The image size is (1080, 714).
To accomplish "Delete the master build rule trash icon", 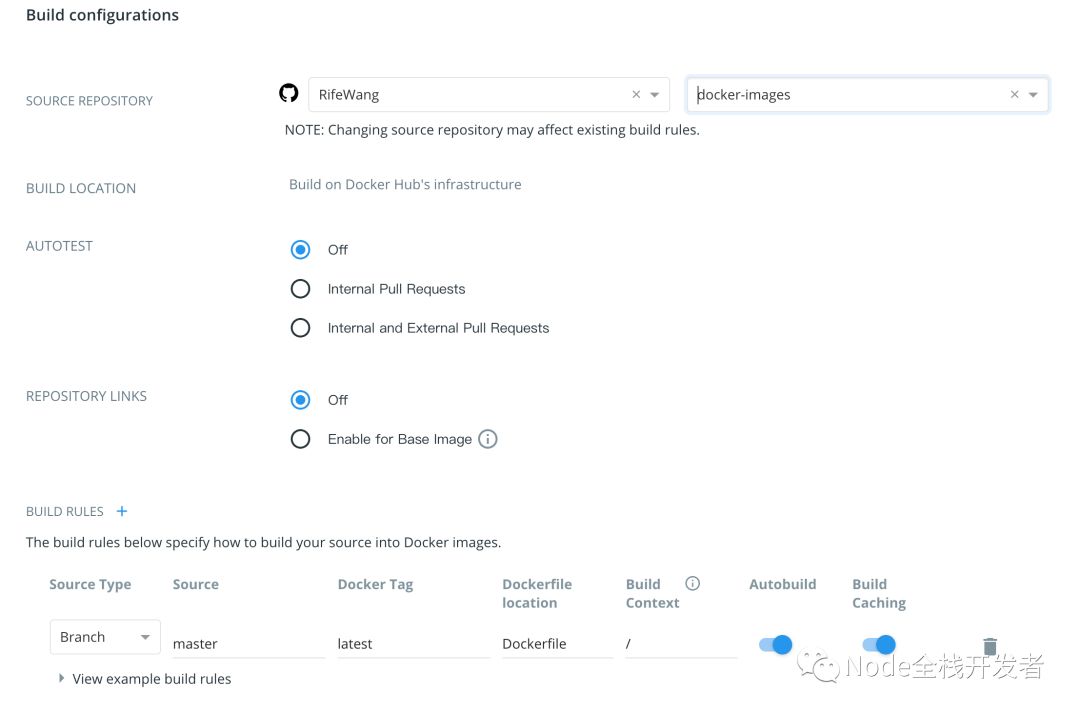I will tap(989, 646).
